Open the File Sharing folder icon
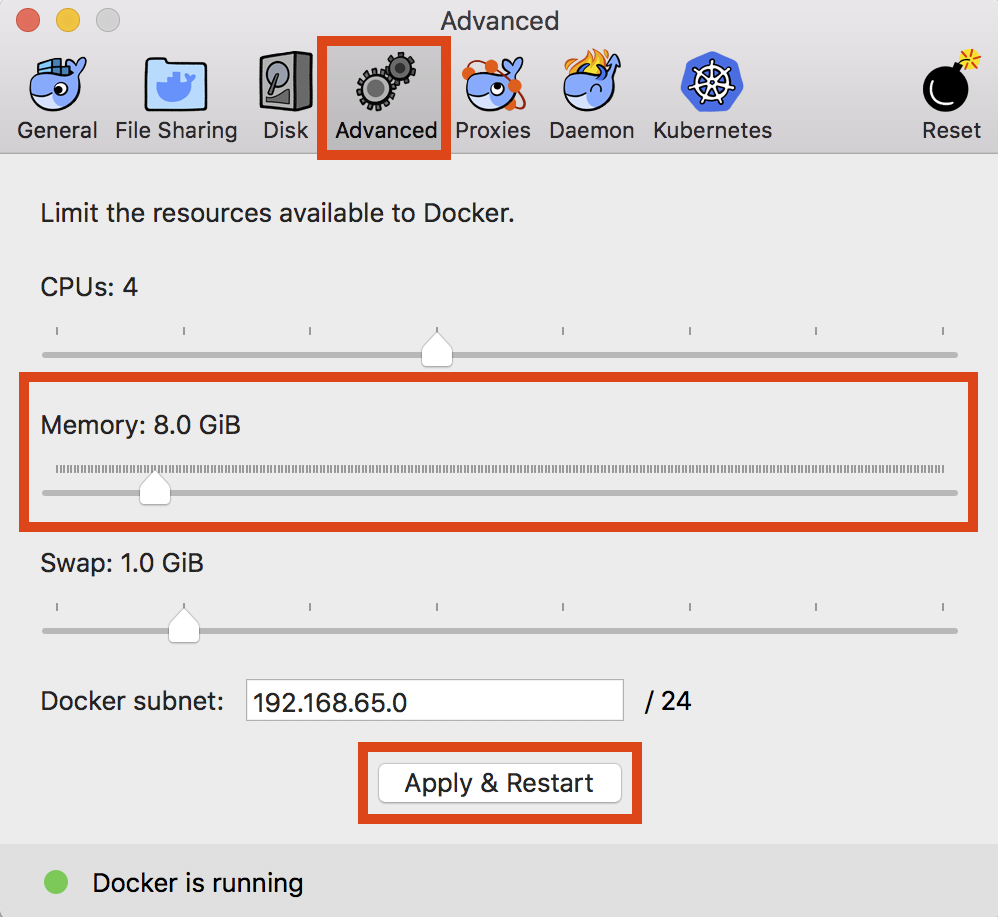 (x=176, y=85)
